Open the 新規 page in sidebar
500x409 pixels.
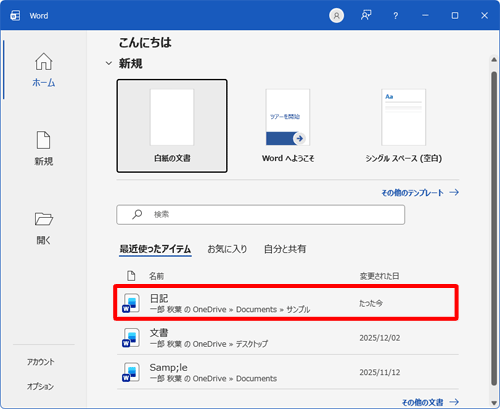pyautogui.click(x=44, y=148)
